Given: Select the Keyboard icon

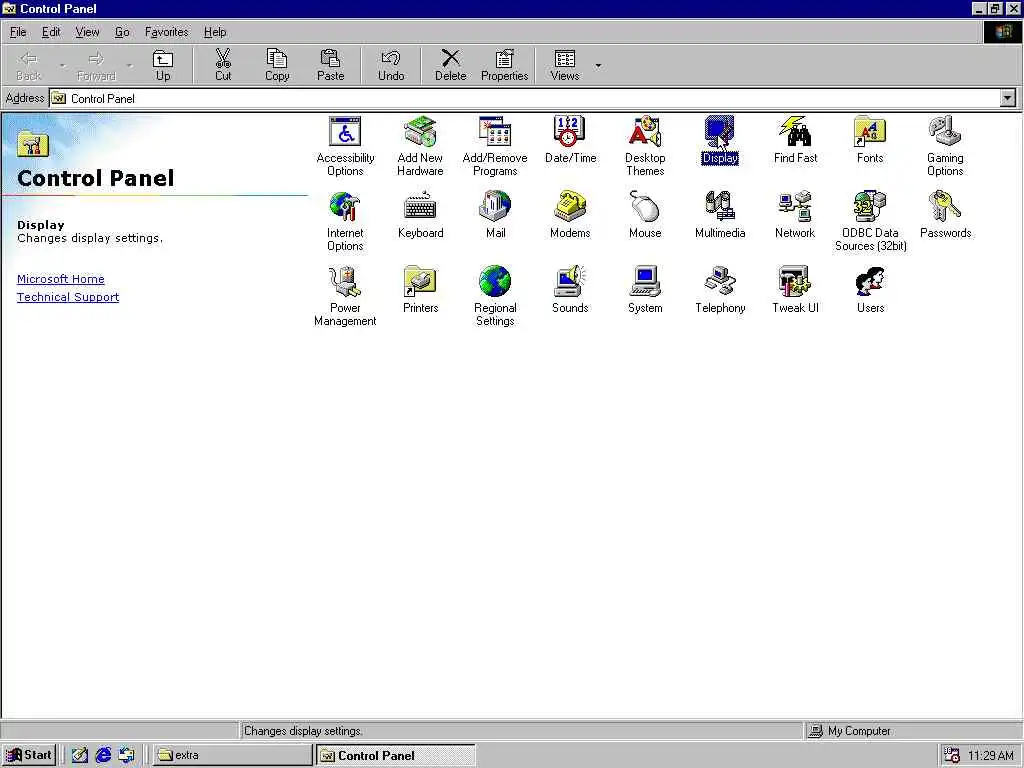Looking at the screenshot, I should point(420,215).
